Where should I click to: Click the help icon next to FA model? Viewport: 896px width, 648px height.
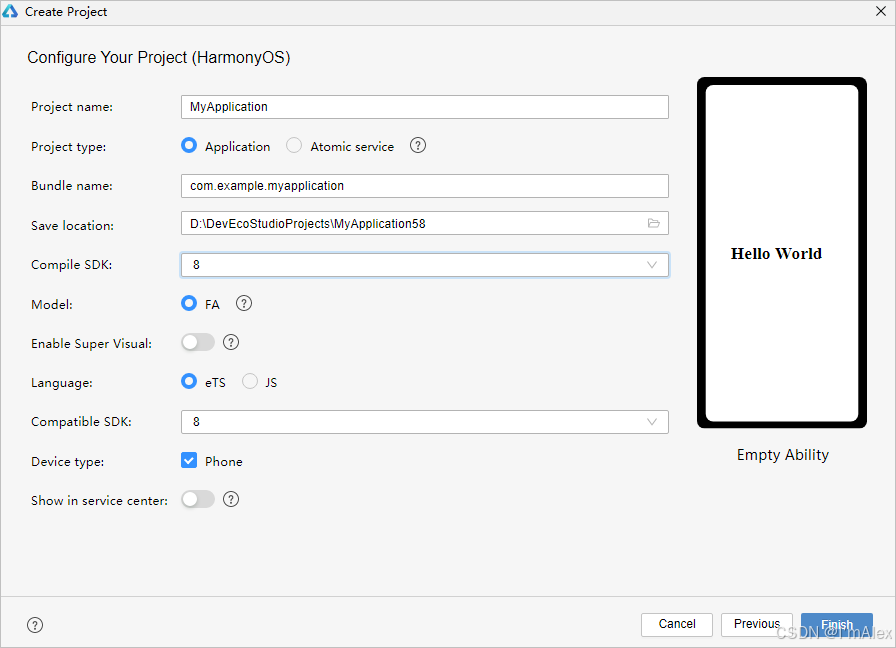(244, 303)
